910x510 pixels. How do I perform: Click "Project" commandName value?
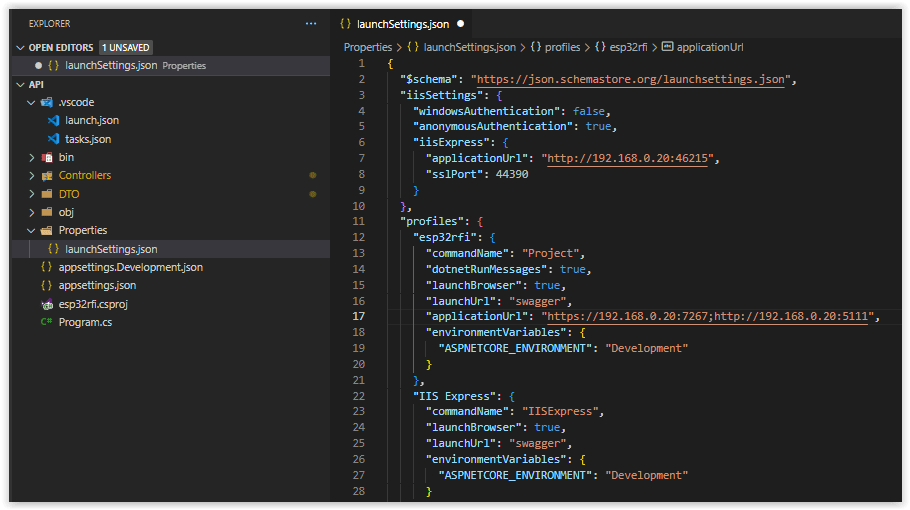point(550,254)
